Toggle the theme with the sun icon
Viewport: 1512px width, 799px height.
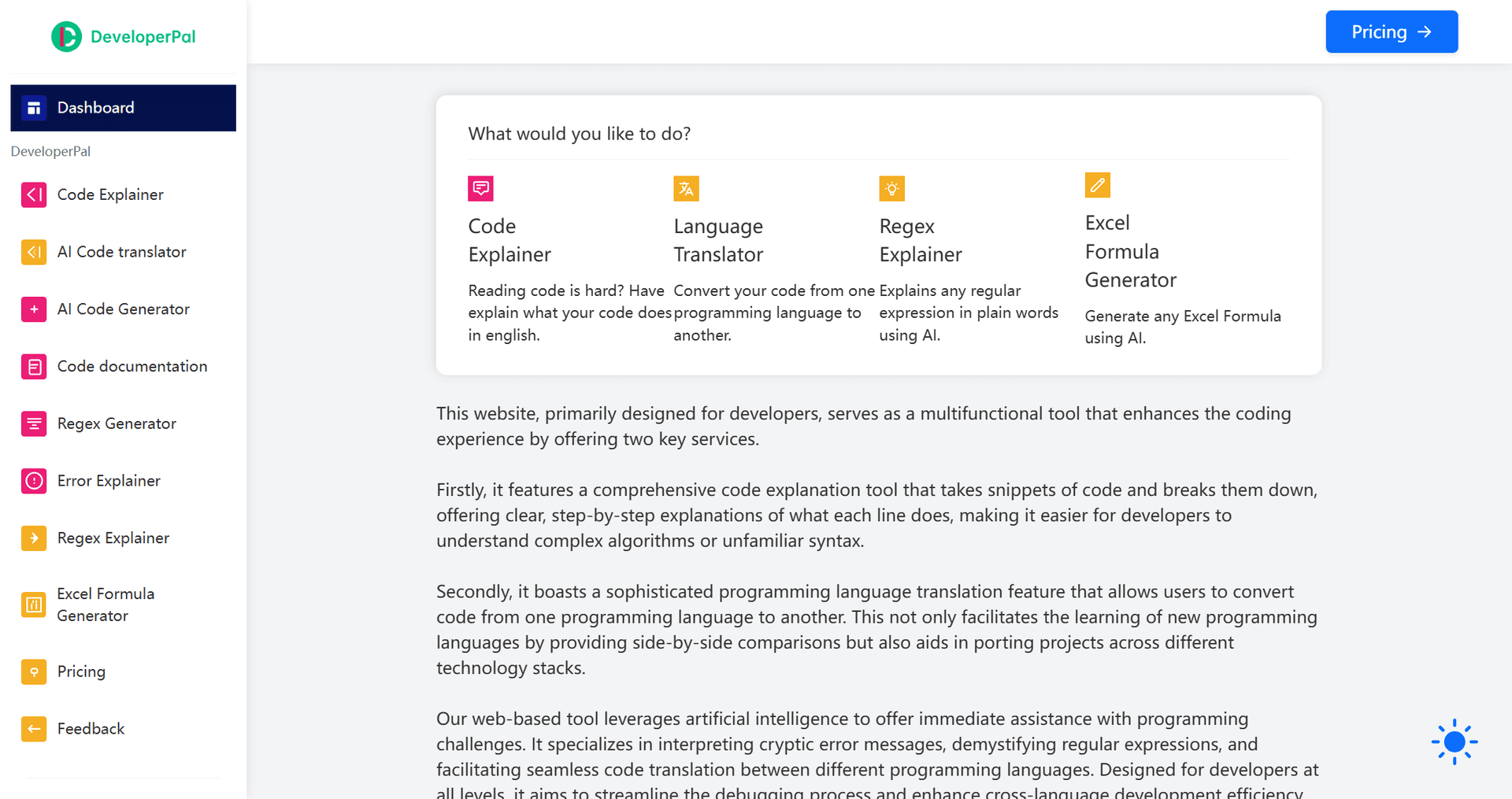(1455, 742)
